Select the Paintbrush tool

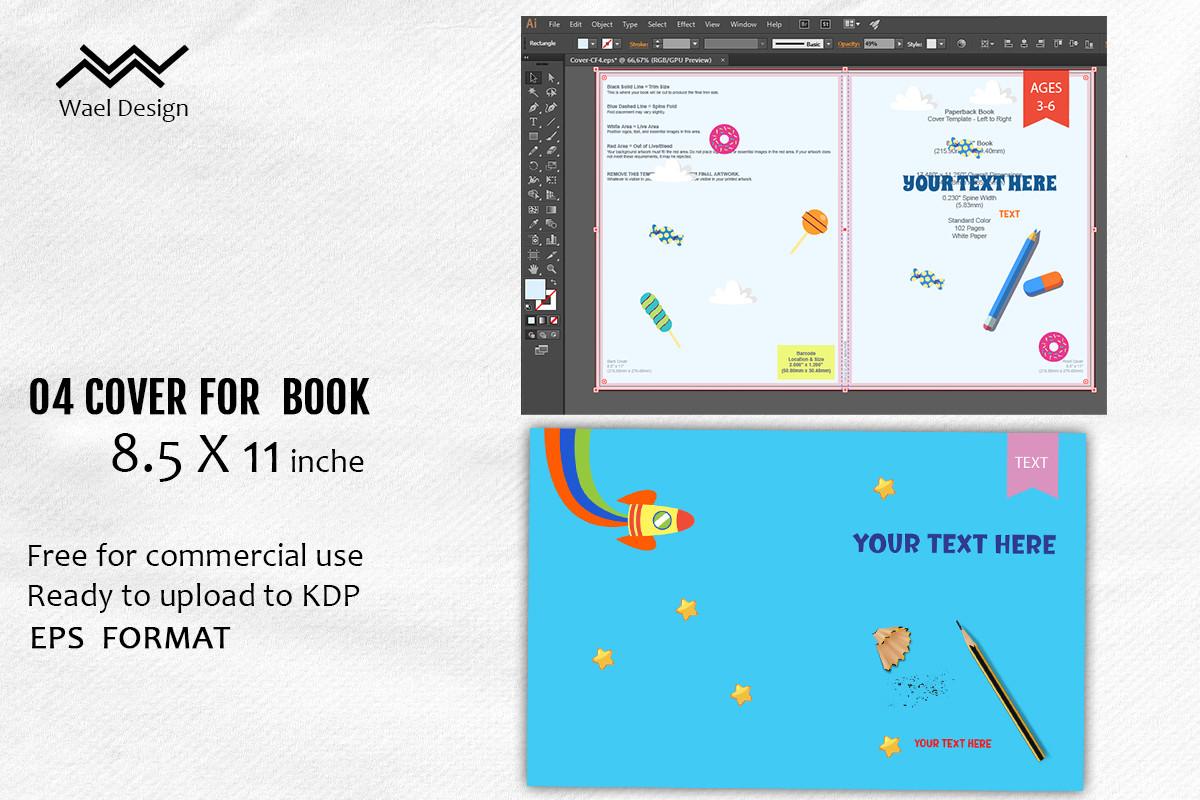[551, 136]
